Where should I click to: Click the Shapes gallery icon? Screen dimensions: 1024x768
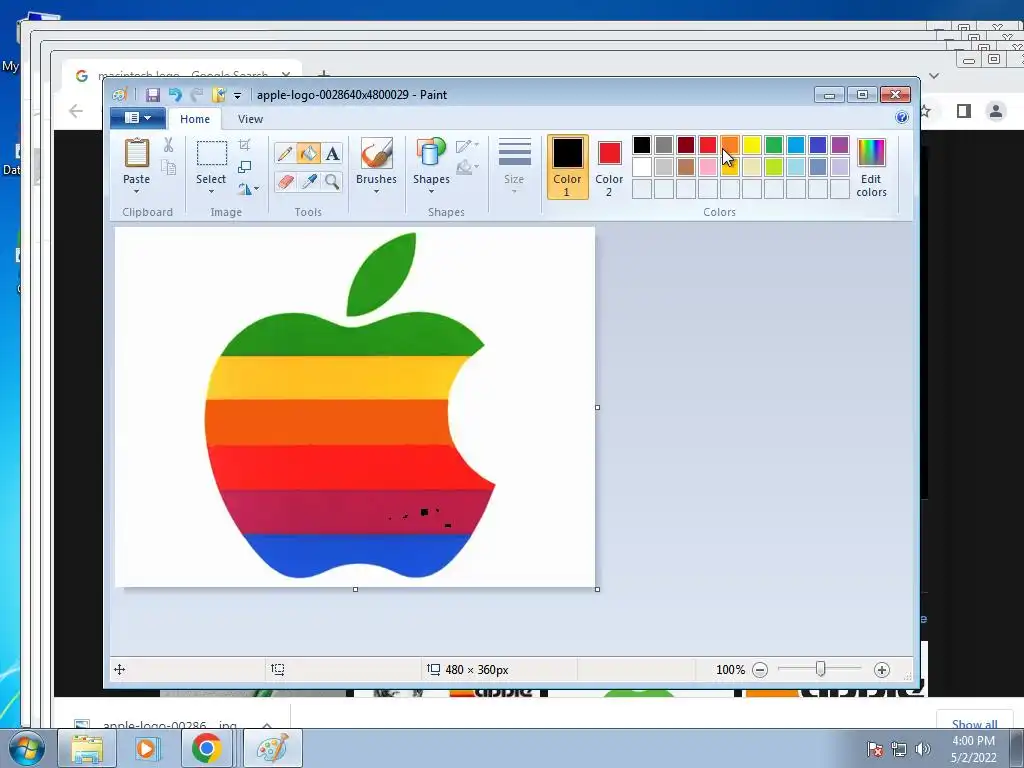point(431,153)
